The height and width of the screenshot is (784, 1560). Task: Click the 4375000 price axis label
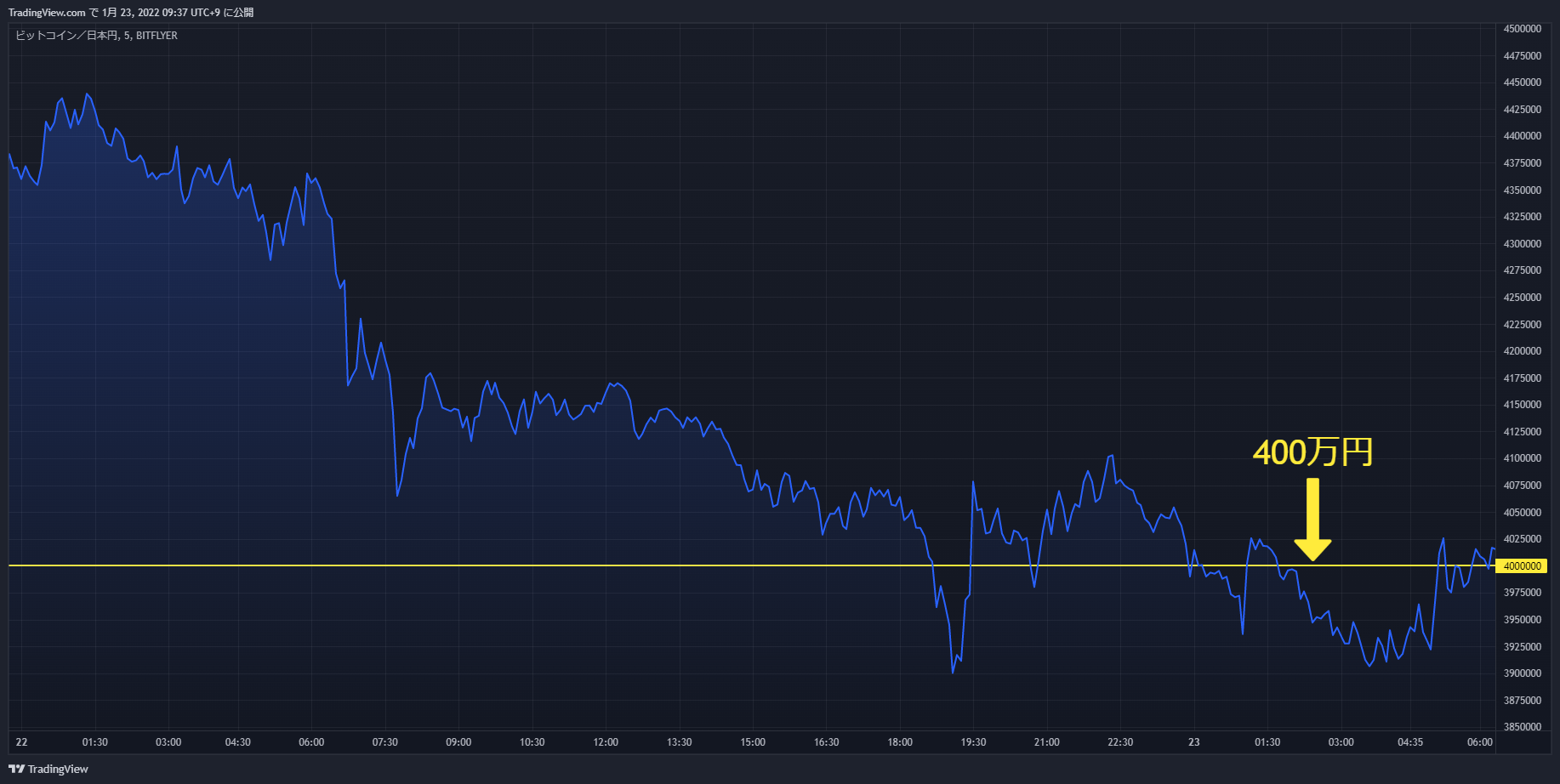click(1522, 163)
